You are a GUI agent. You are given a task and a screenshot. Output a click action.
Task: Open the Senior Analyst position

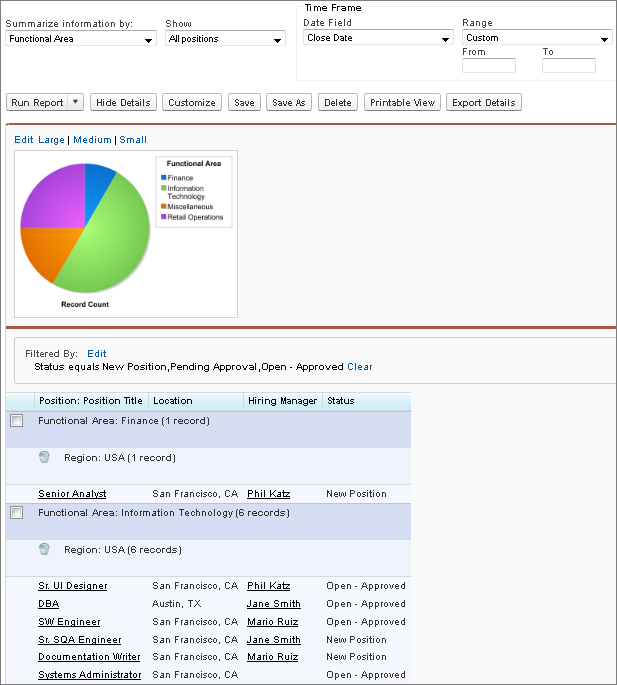[x=72, y=494]
